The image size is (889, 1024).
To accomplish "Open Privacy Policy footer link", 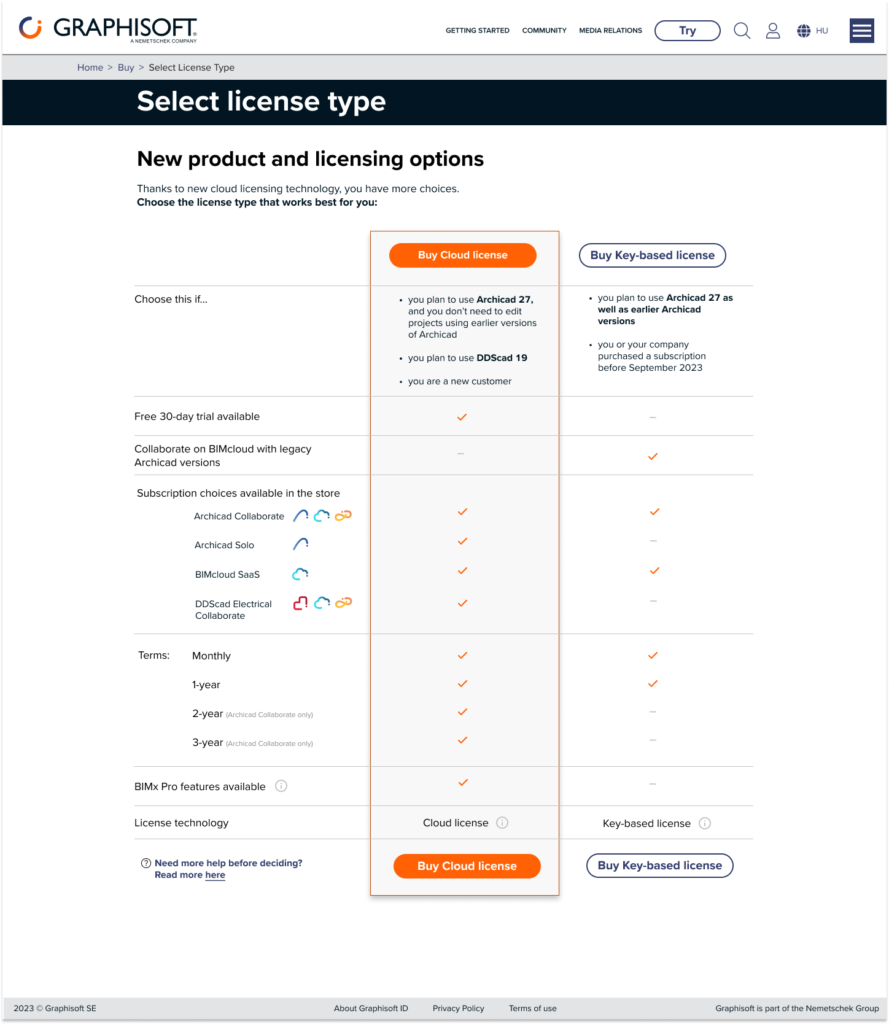I will 458,1008.
